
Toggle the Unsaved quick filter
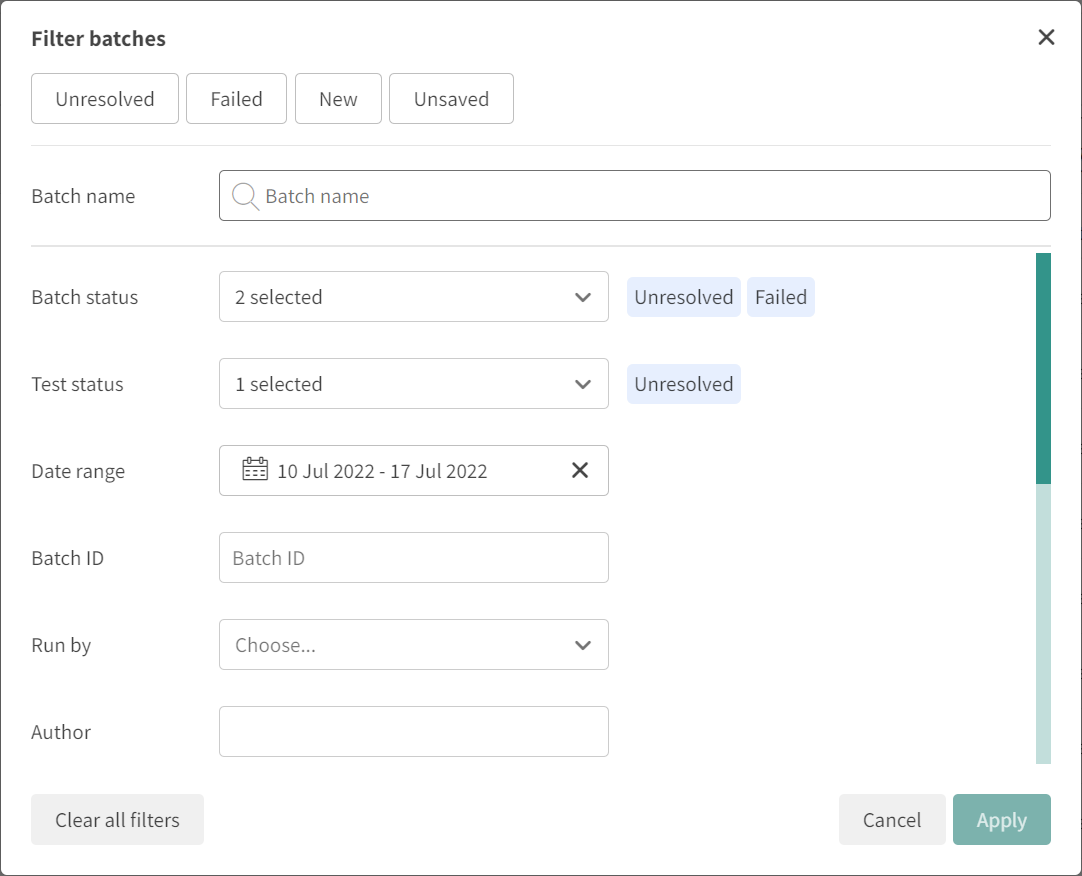tap(451, 99)
